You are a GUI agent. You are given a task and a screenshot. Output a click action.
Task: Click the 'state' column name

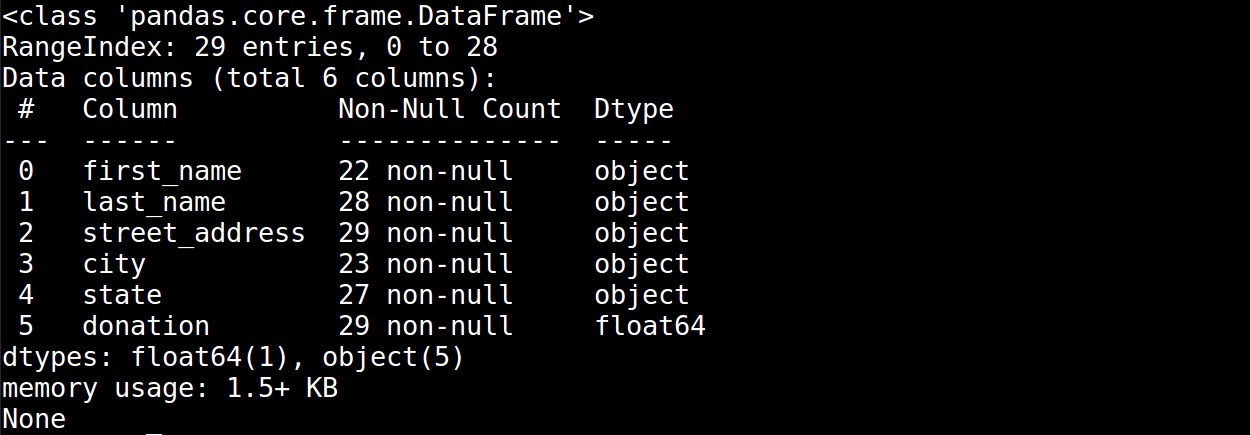[x=121, y=295]
